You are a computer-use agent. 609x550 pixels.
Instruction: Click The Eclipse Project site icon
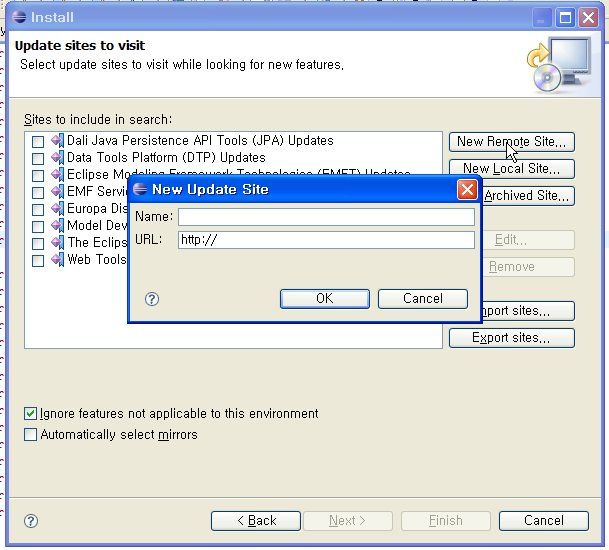coord(57,243)
